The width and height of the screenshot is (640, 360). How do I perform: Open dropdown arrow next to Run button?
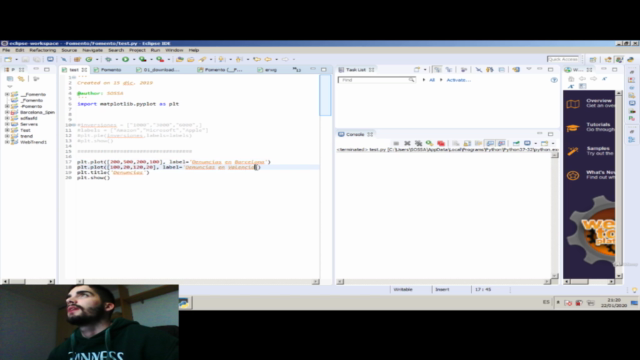133,60
